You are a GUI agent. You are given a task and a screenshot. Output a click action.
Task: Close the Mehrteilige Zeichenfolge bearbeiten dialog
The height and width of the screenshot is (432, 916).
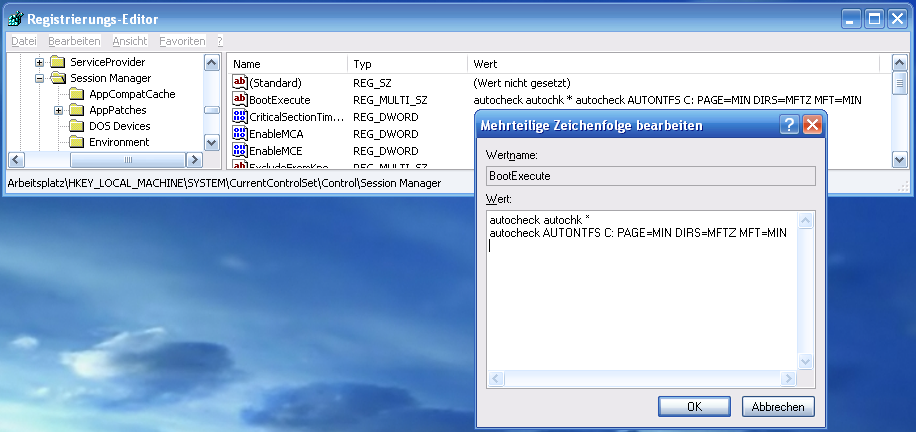pos(812,125)
